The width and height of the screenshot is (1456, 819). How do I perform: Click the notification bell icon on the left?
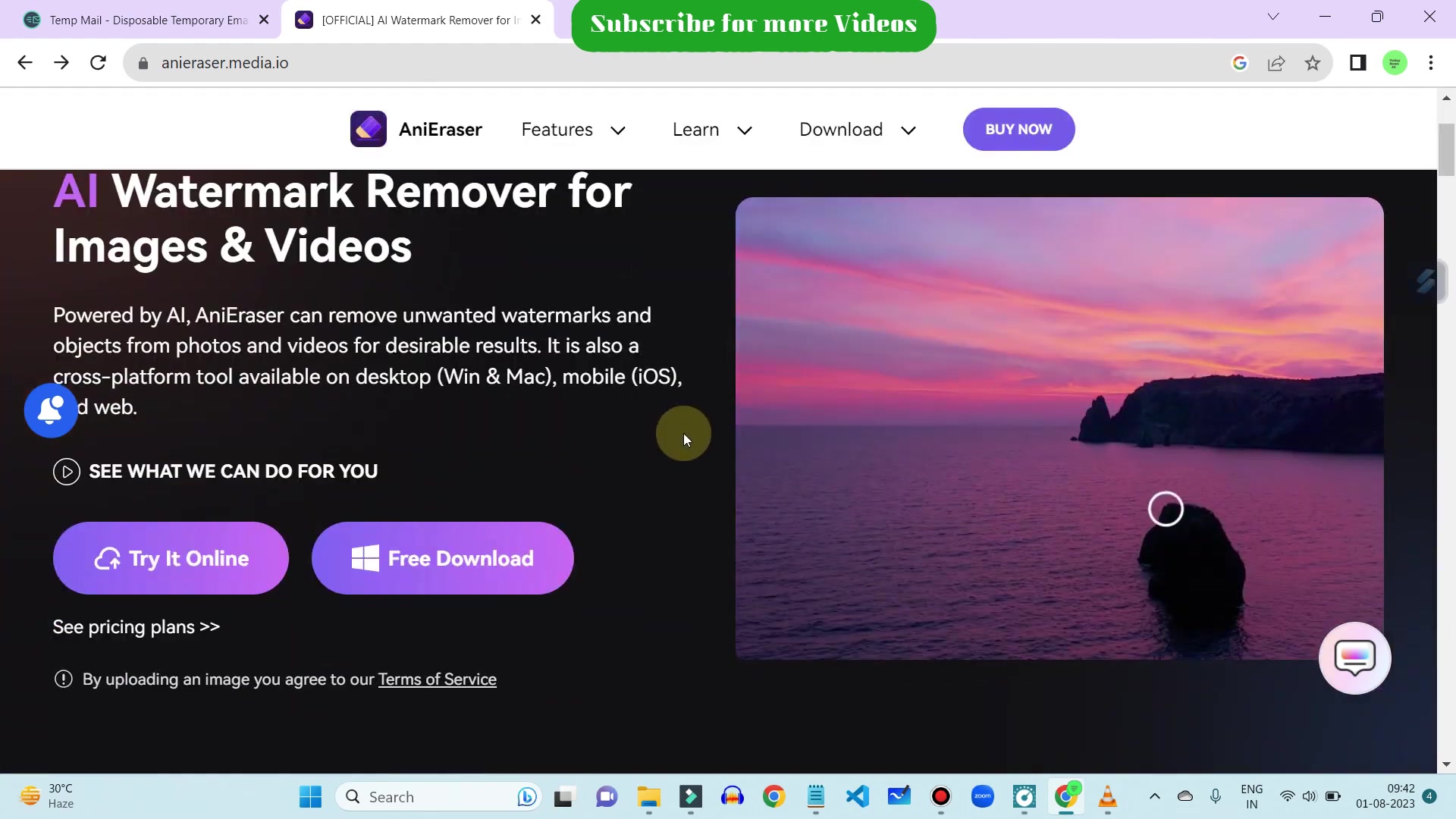(x=49, y=410)
